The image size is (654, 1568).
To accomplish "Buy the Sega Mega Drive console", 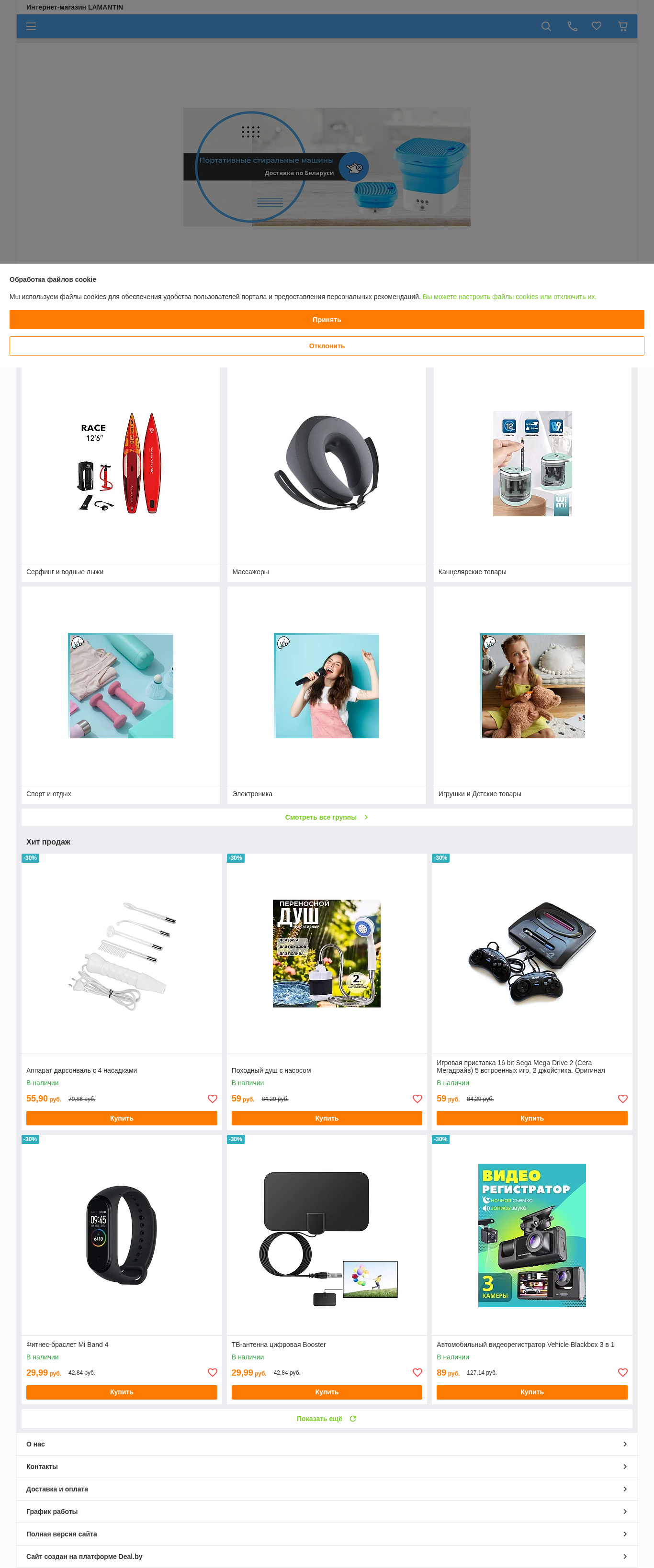I will coord(531,1118).
